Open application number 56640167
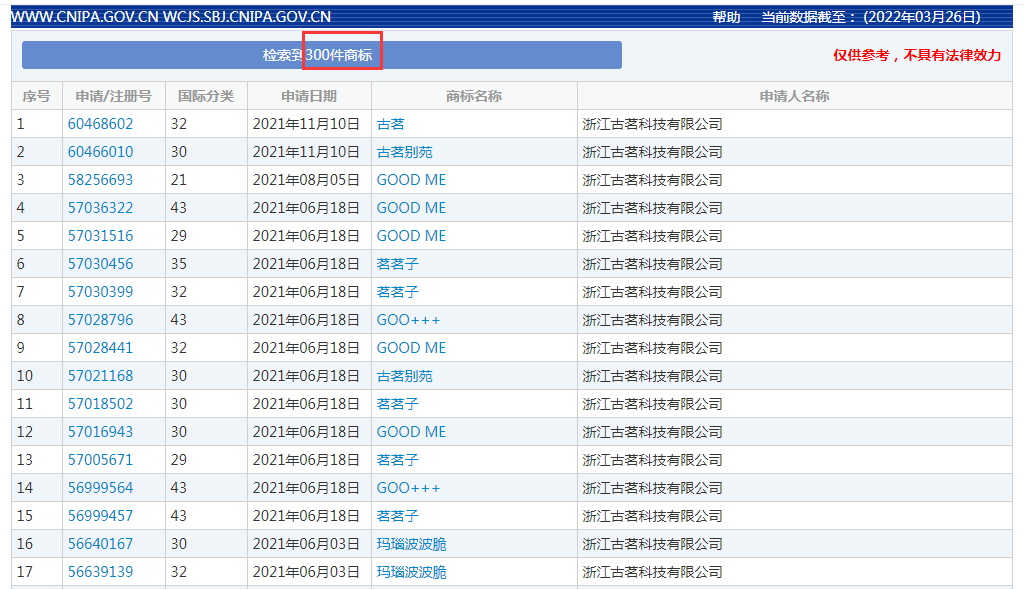1024x589 pixels. pyautogui.click(x=101, y=544)
